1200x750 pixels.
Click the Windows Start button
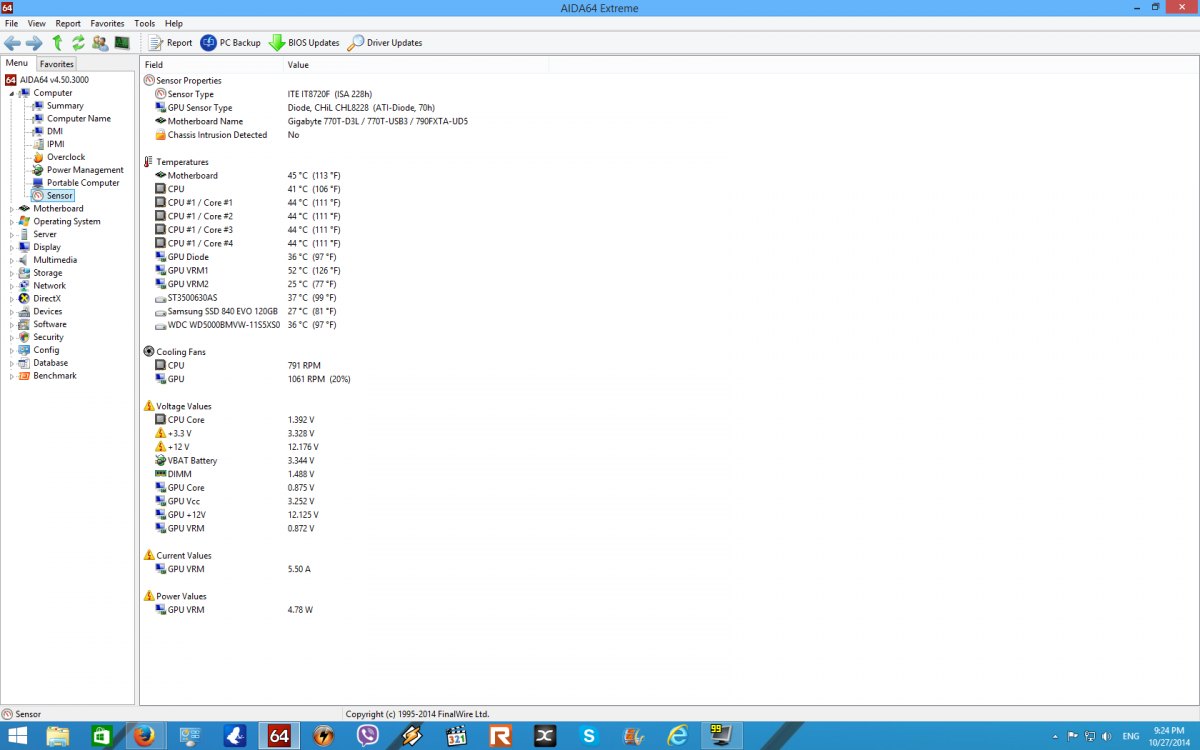point(19,736)
